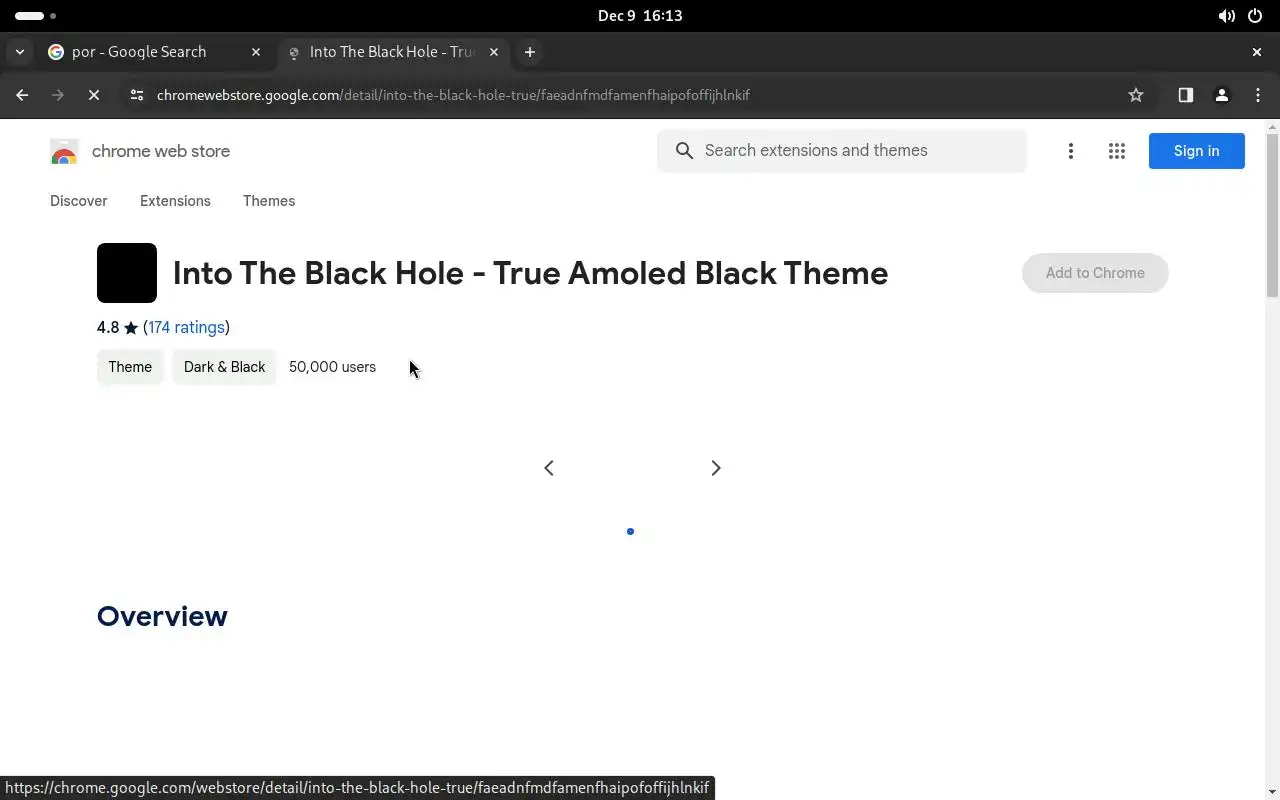Open the tab search dropdown arrow
Screen dimensions: 1280x800
19,52
